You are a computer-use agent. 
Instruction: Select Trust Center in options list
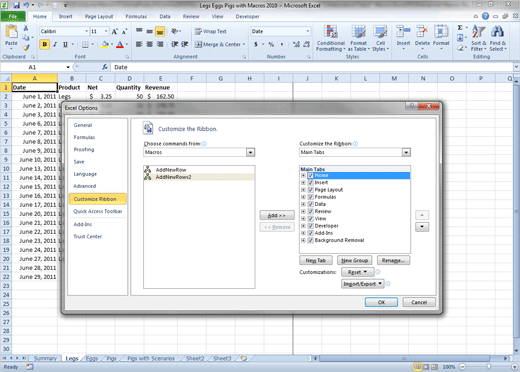point(88,237)
